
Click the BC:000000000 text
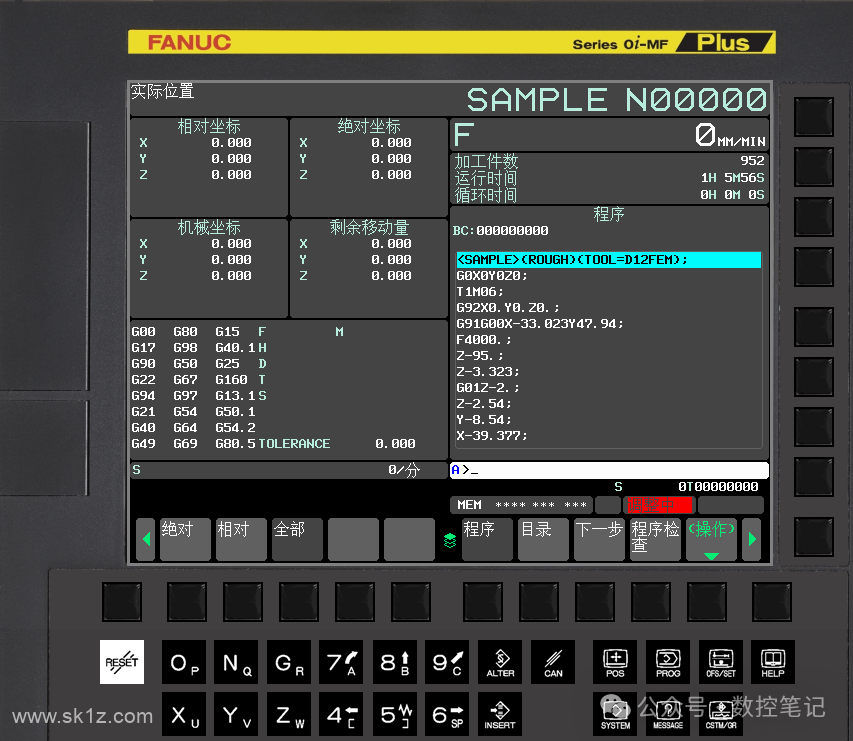[x=500, y=231]
